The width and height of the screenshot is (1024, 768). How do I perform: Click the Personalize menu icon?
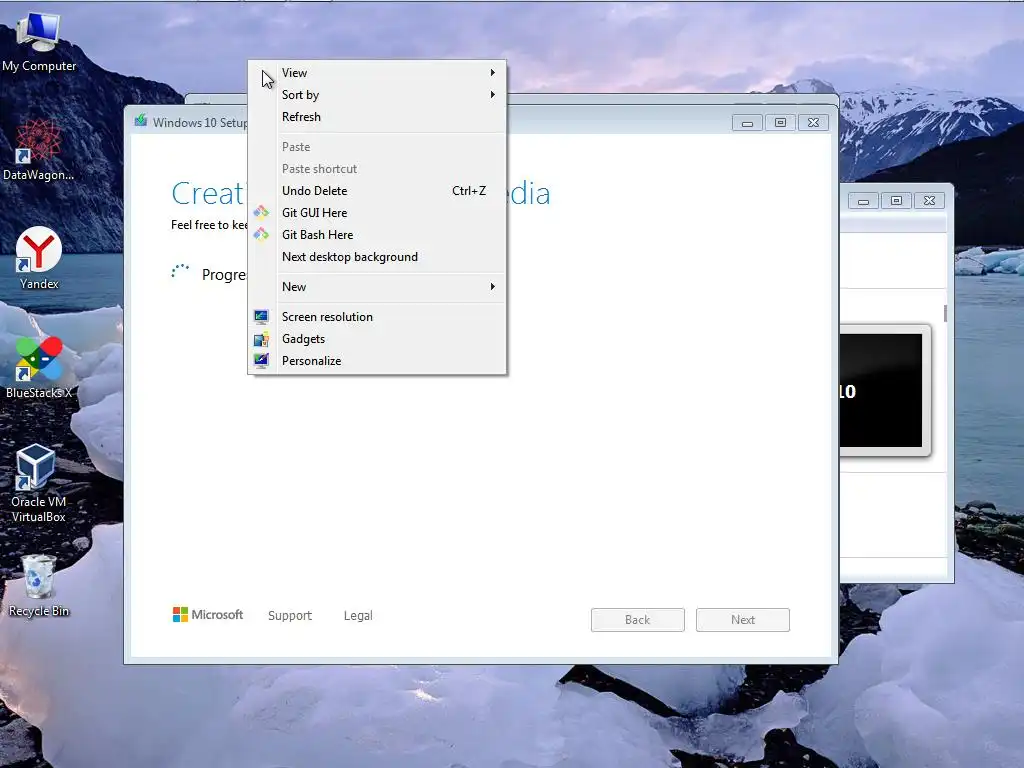click(261, 360)
